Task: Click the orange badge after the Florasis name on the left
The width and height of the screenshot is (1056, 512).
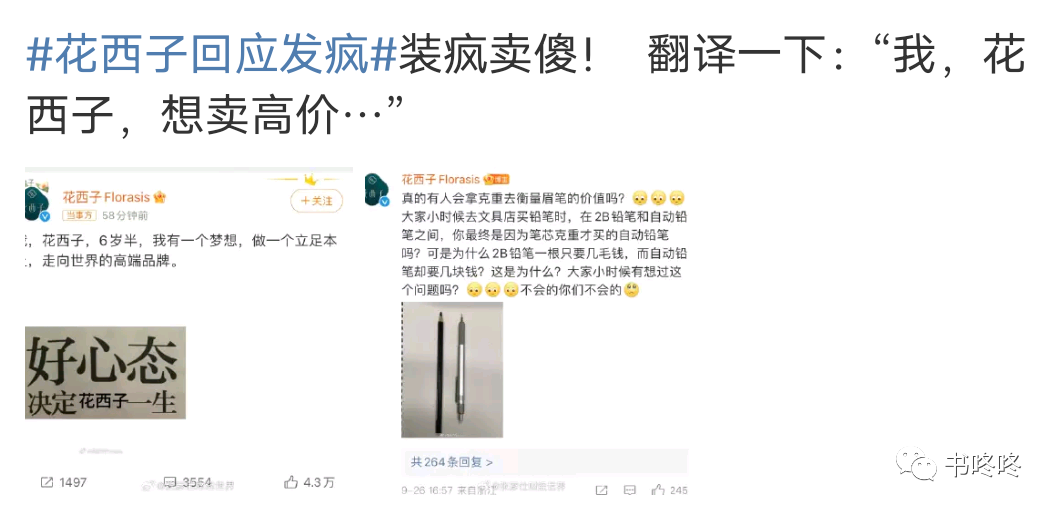Action: click(x=160, y=197)
